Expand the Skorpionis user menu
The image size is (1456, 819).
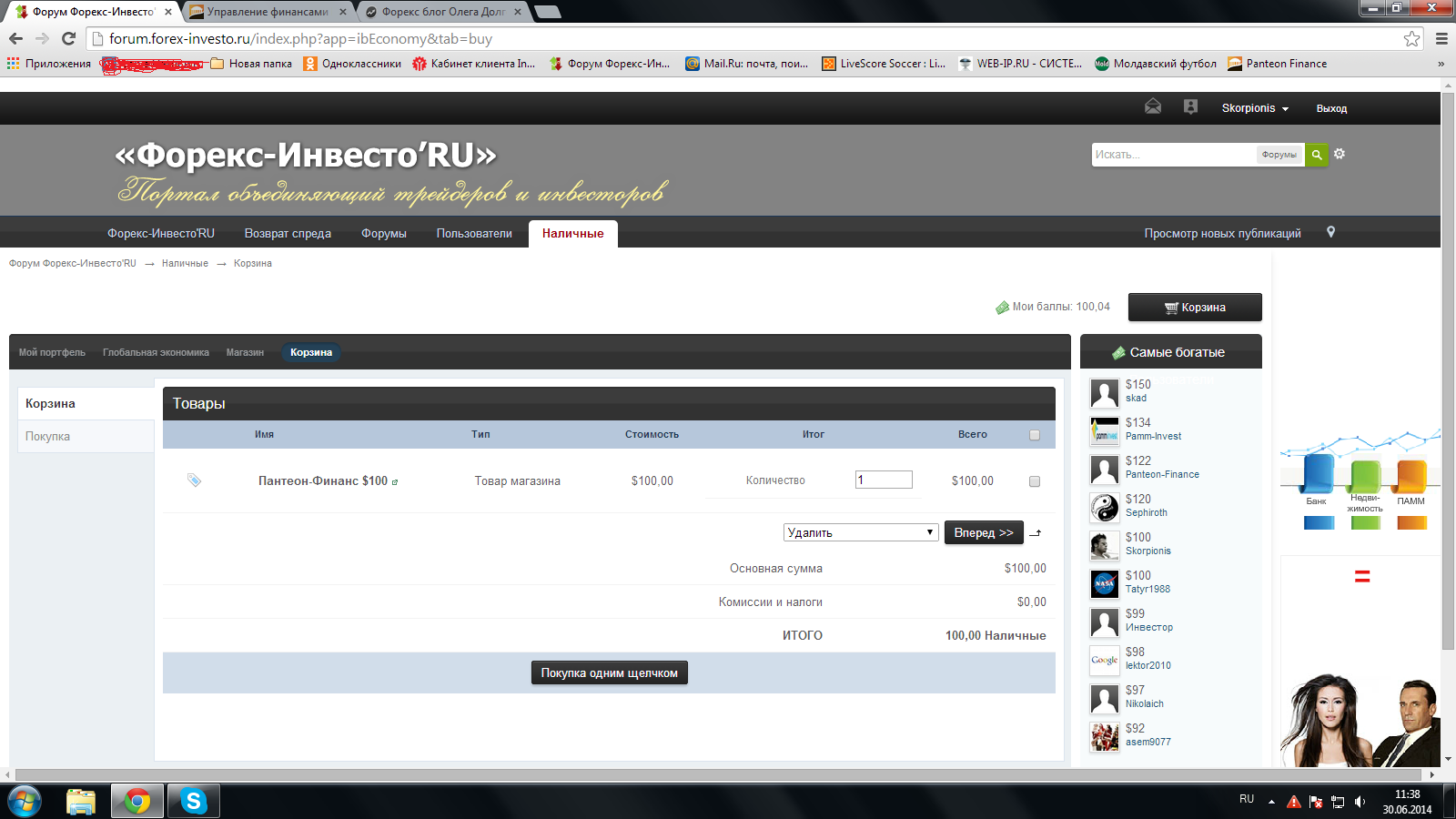(x=1255, y=108)
